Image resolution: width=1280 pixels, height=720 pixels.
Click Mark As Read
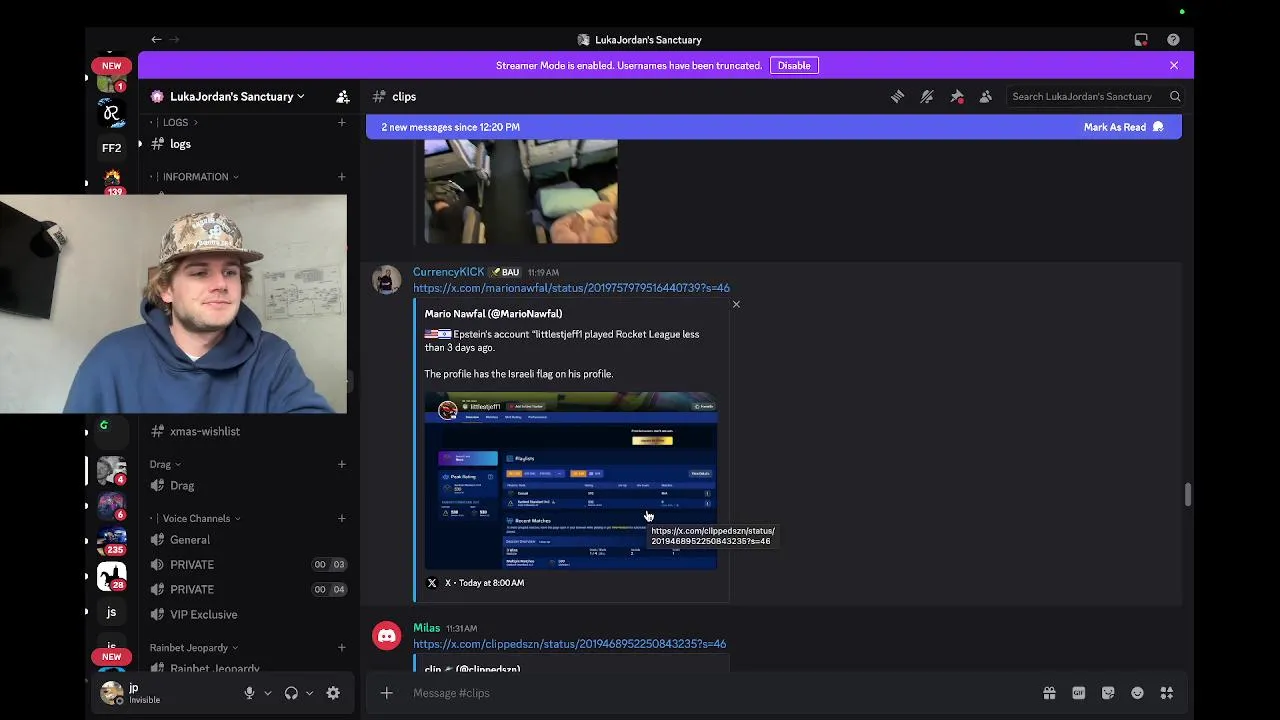click(1124, 127)
